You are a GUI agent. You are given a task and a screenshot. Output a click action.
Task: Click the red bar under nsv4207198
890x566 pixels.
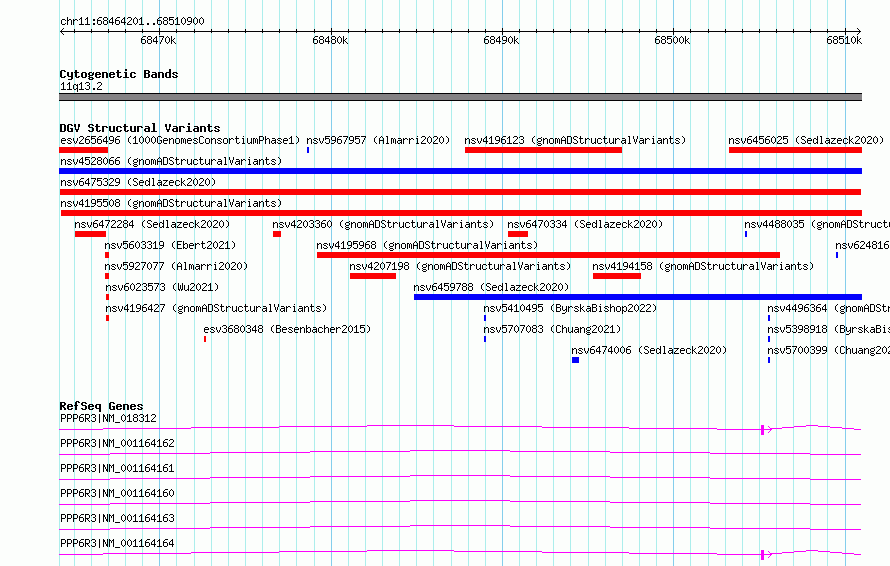coord(373,276)
